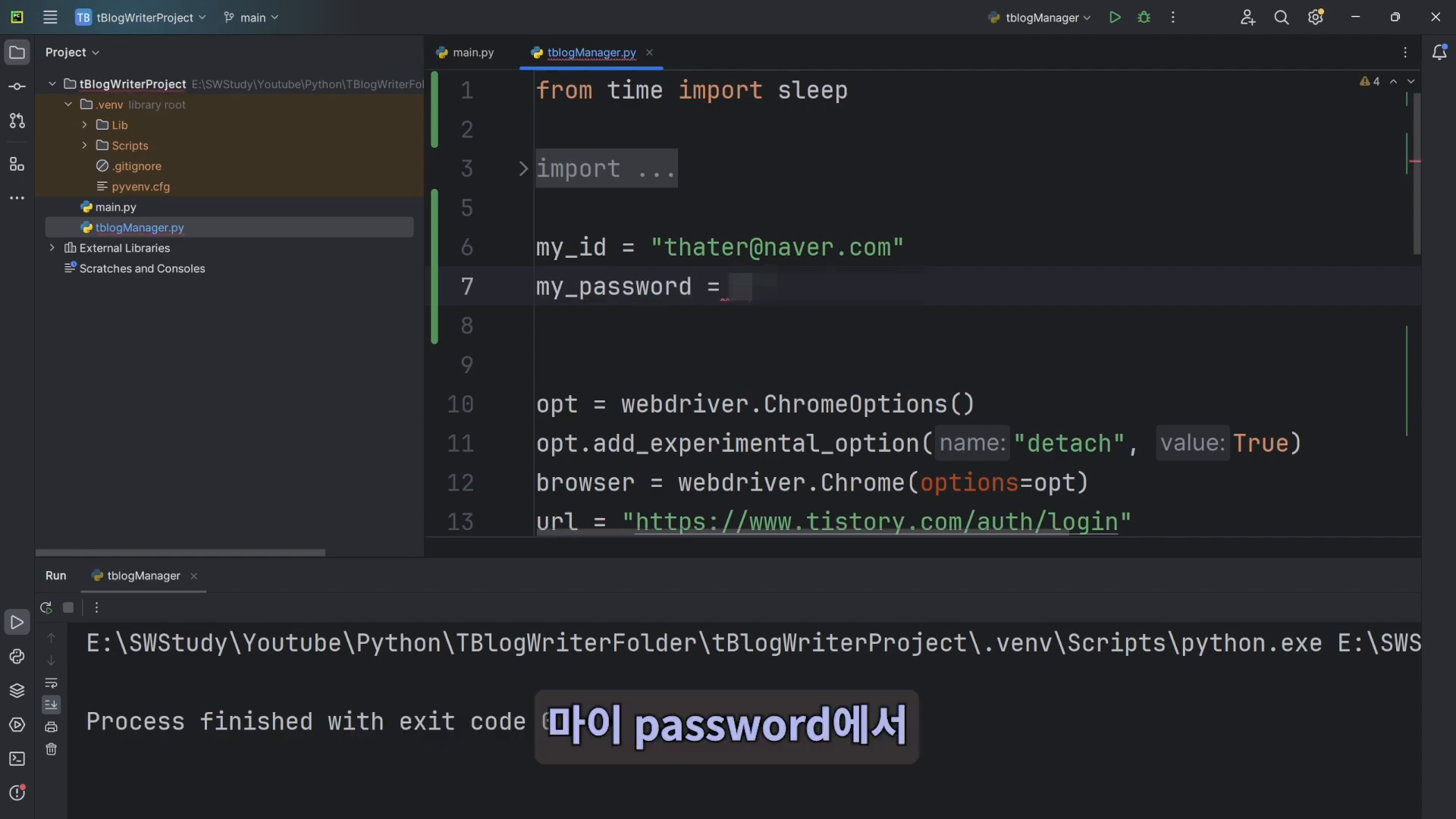Click the tblogManager.py file in project tree

point(139,228)
